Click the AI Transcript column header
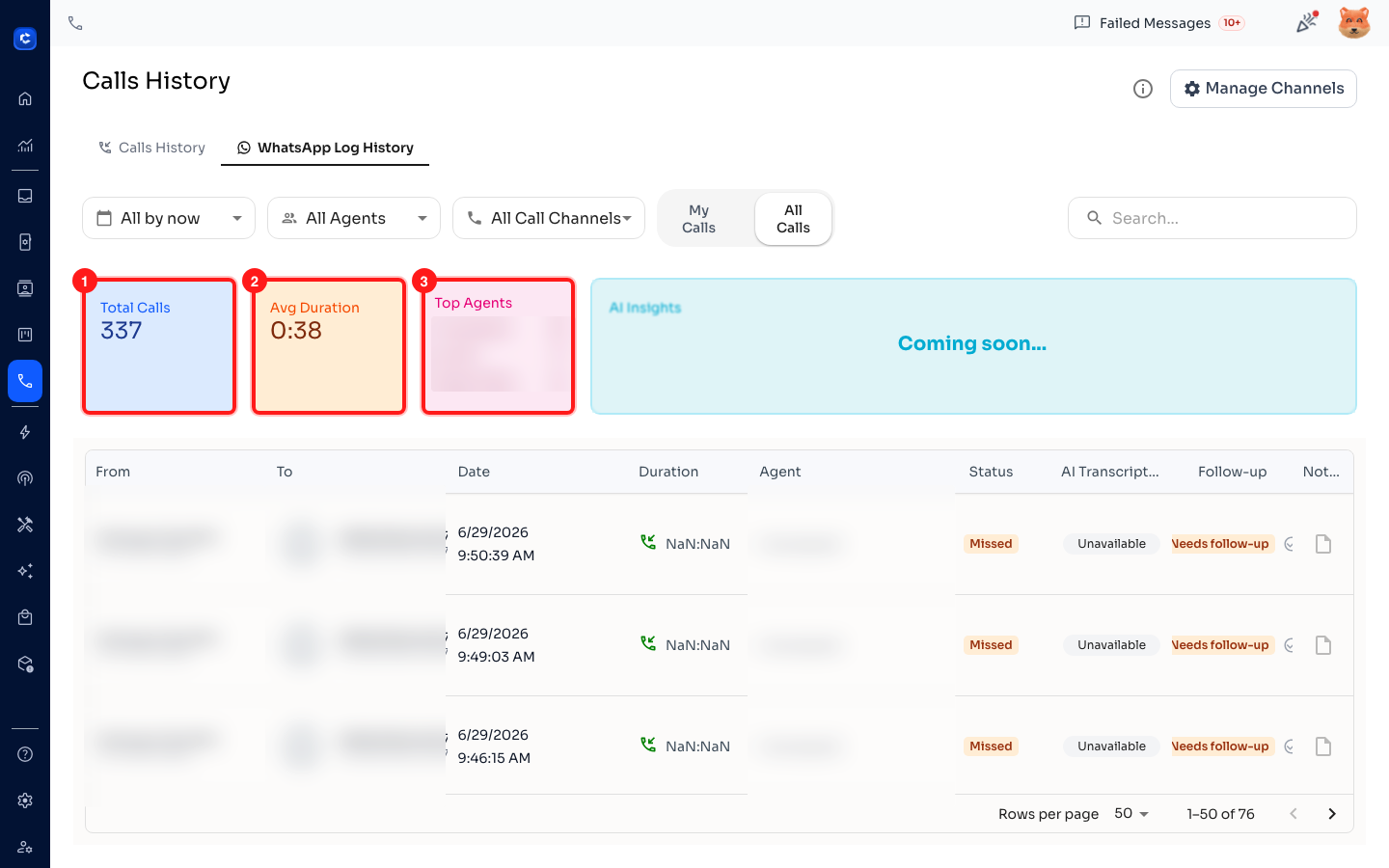The height and width of the screenshot is (868, 1389). tap(1110, 472)
